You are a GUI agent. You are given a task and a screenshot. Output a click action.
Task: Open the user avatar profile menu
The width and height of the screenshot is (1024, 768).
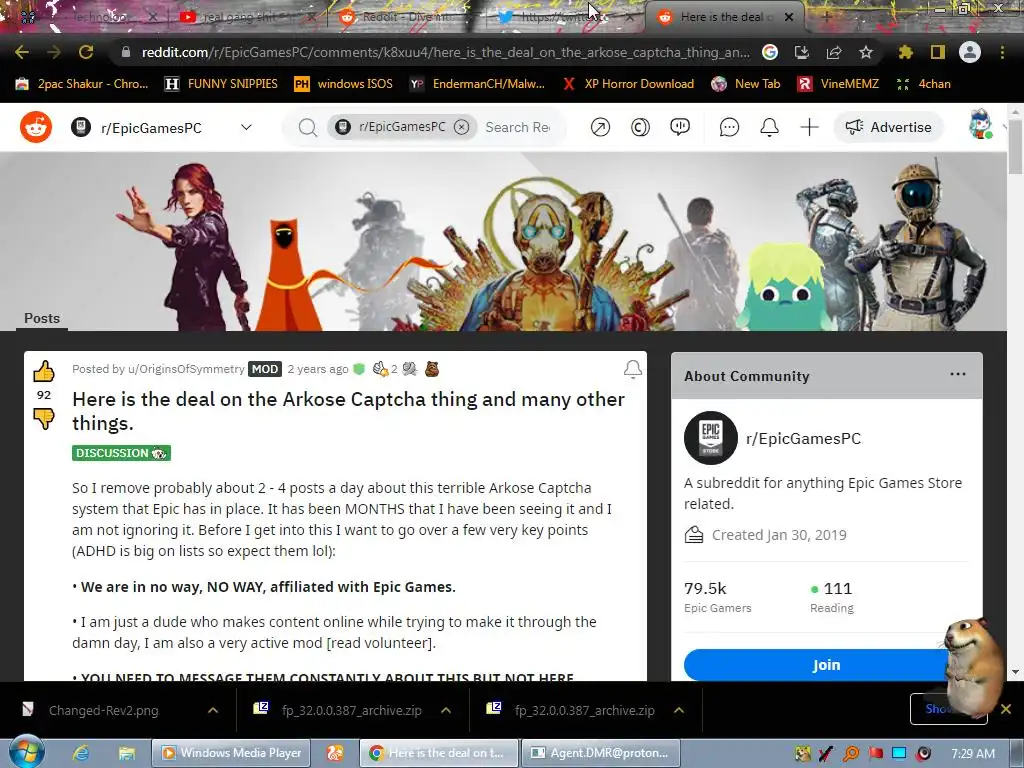click(980, 125)
